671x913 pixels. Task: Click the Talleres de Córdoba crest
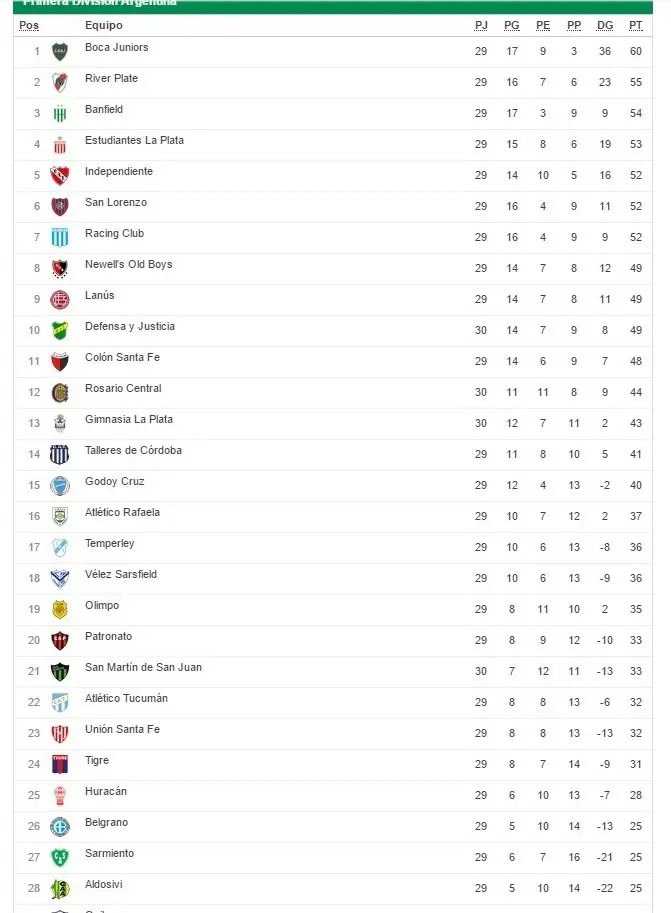pyautogui.click(x=60, y=455)
